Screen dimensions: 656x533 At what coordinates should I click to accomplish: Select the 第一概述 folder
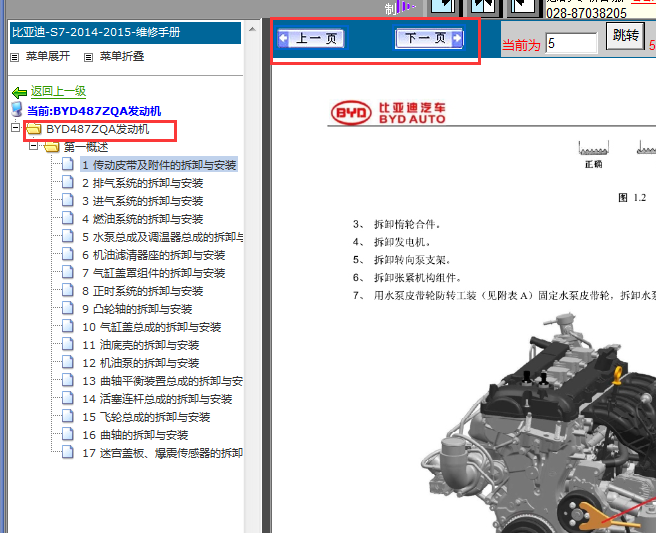tap(86, 147)
